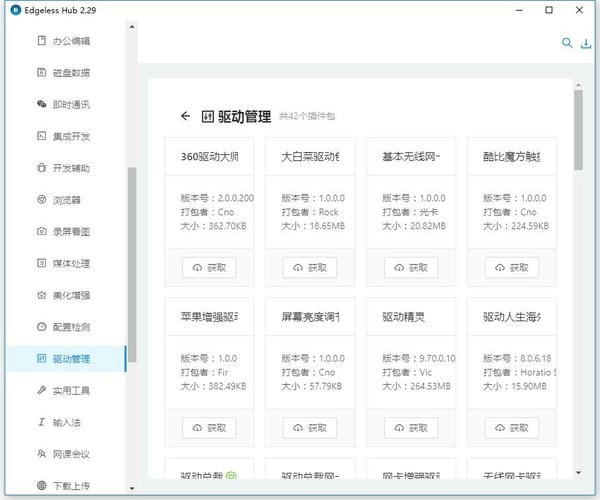
Task: Get the 驱动人生海 plugin
Action: [512, 428]
